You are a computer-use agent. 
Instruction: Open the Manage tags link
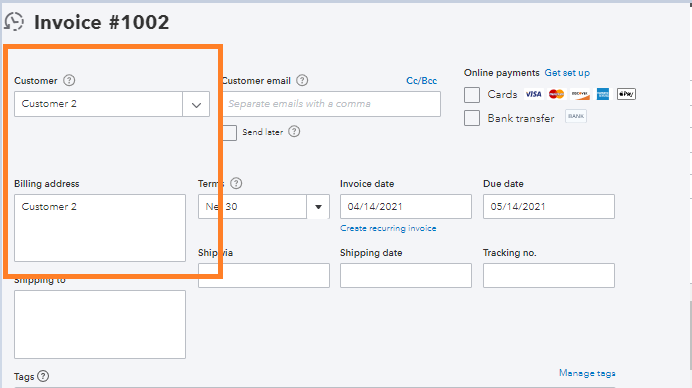pos(587,373)
